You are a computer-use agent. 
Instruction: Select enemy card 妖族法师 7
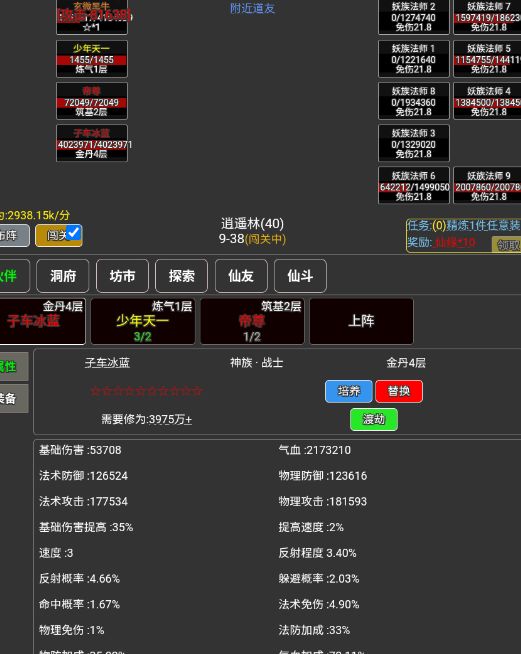click(487, 17)
